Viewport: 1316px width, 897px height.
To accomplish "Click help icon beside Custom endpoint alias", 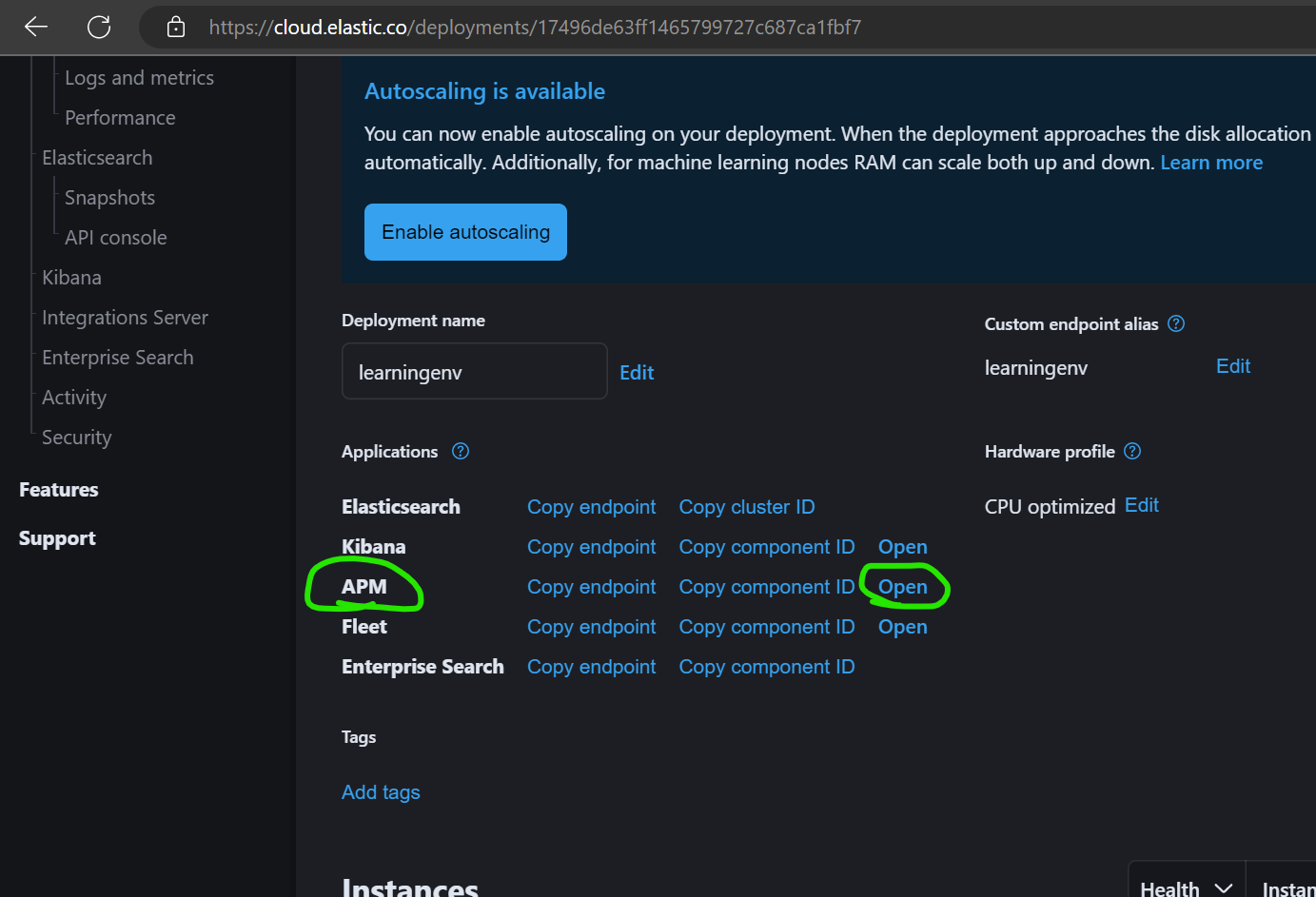I will click(x=1176, y=323).
